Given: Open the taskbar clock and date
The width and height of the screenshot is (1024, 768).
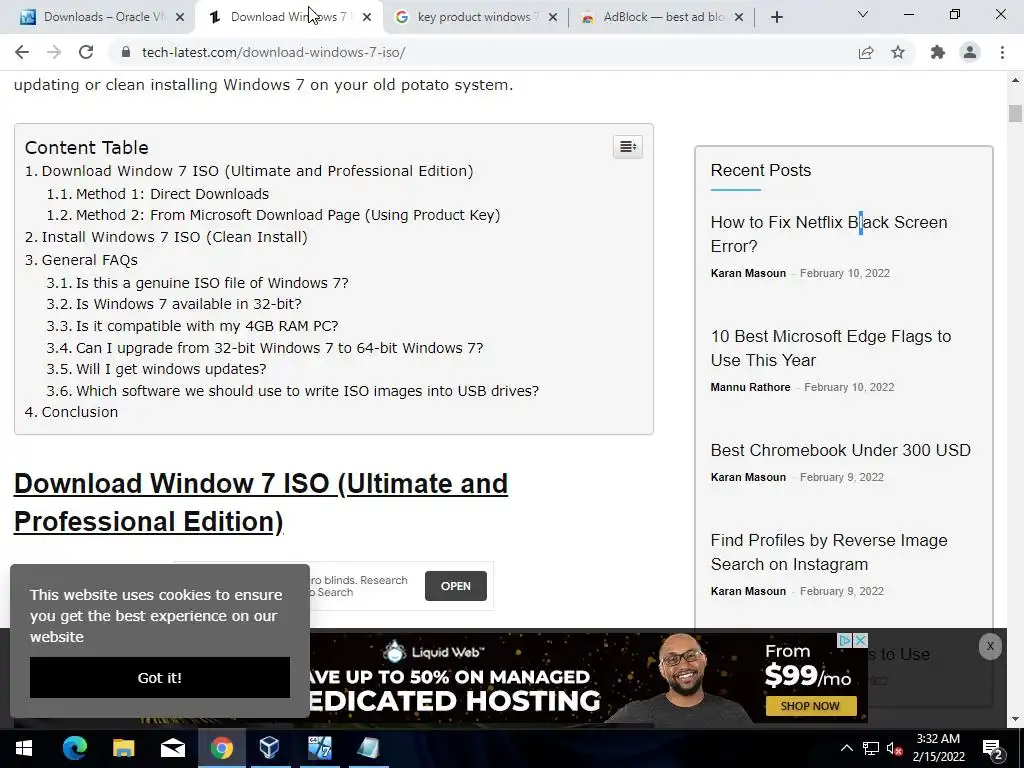Looking at the screenshot, I should (938, 748).
